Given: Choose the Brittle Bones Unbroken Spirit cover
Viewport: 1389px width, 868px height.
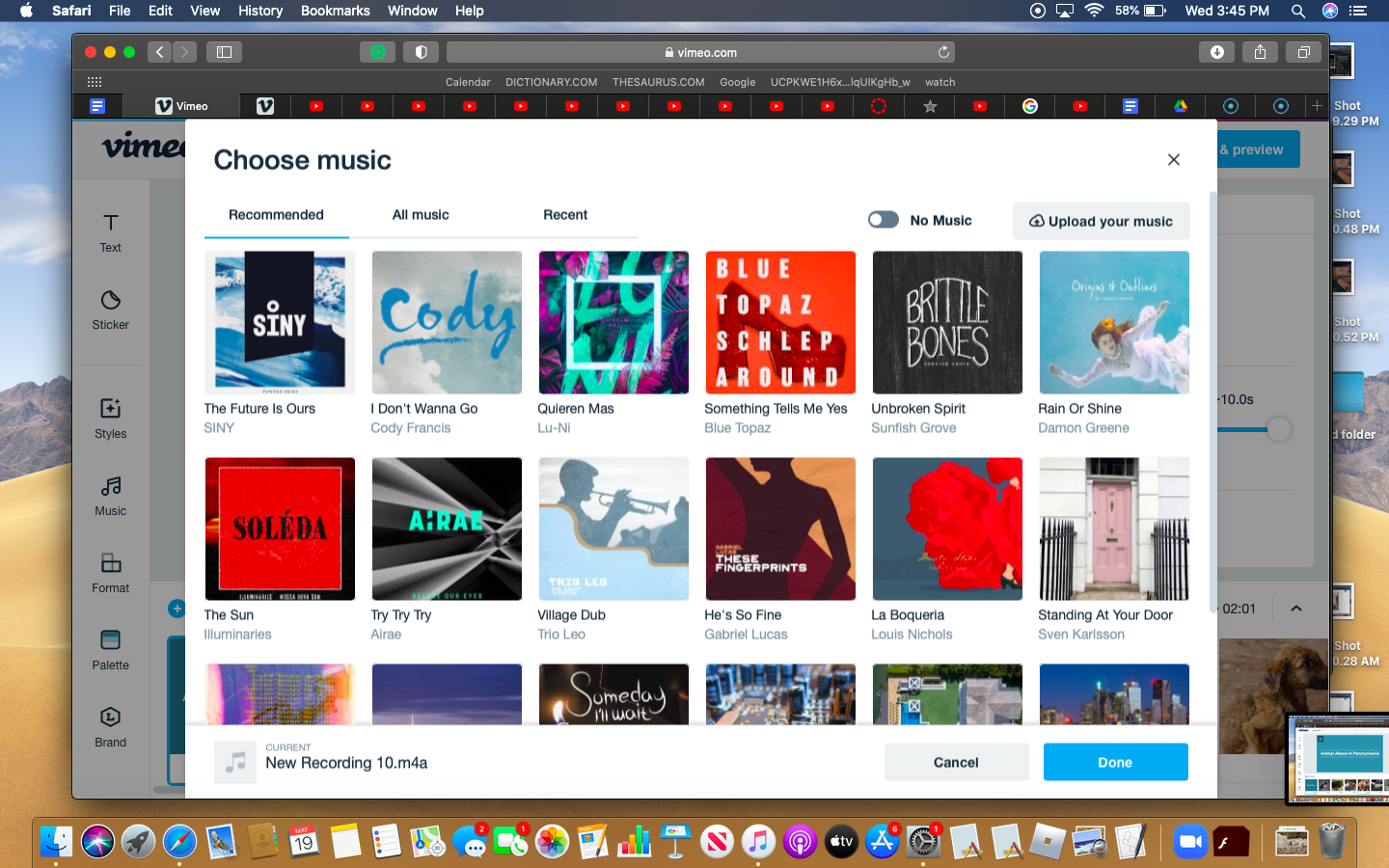Looking at the screenshot, I should pyautogui.click(x=947, y=323).
